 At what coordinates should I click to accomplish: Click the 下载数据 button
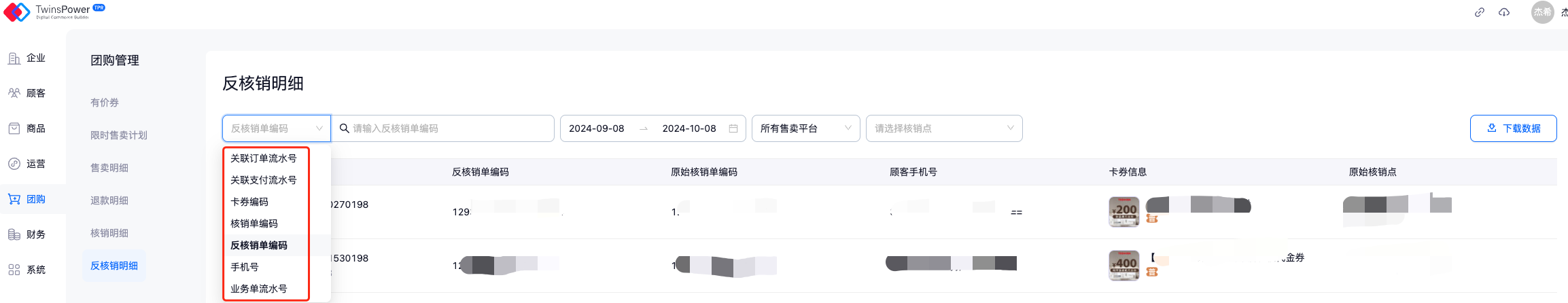[1513, 128]
